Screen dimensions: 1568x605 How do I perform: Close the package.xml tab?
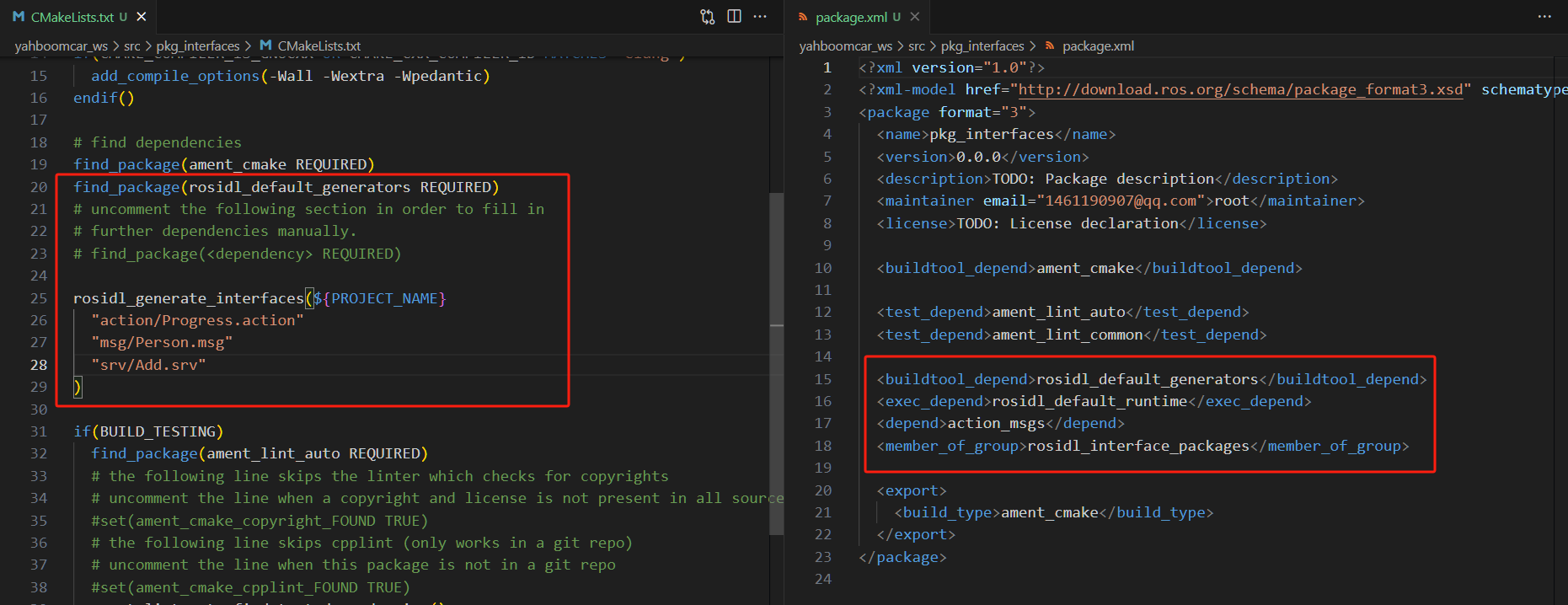[915, 17]
